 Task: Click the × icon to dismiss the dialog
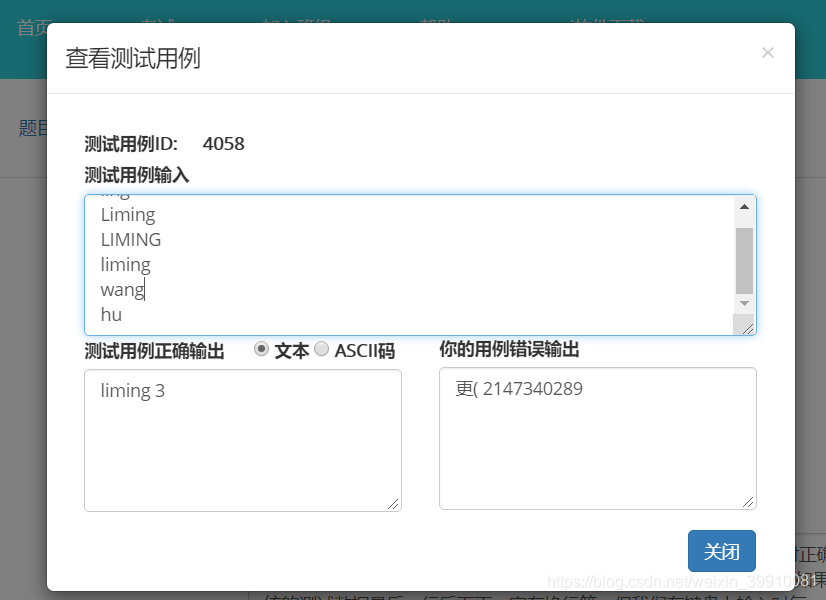(768, 52)
